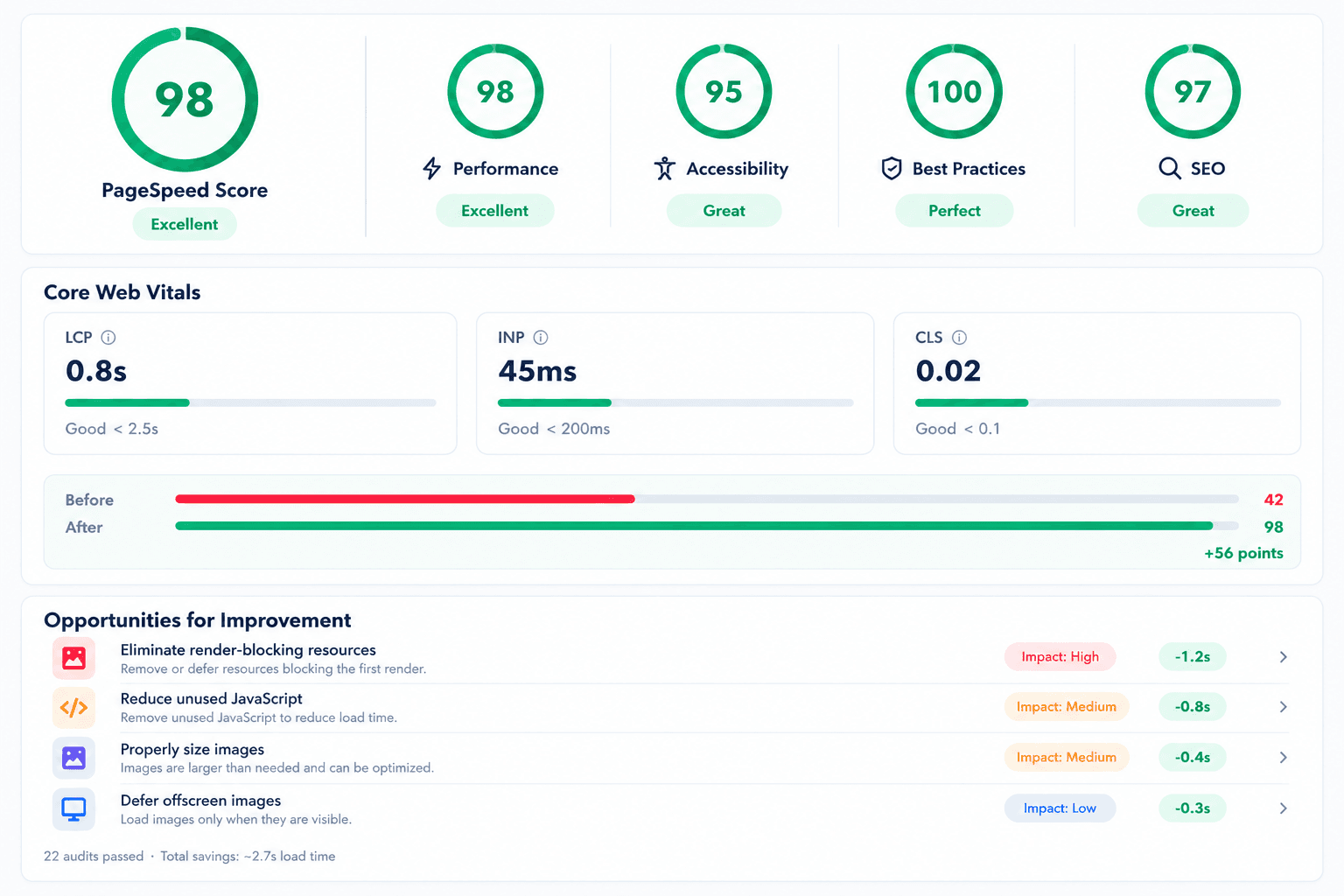The height and width of the screenshot is (896, 1344).
Task: Expand the Eliminate render-blocking resources row chevron
Action: click(x=1283, y=657)
